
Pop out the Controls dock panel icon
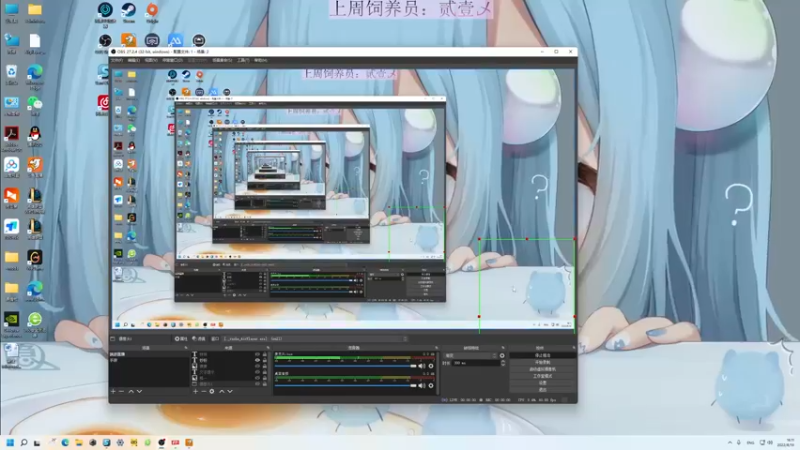[574, 347]
